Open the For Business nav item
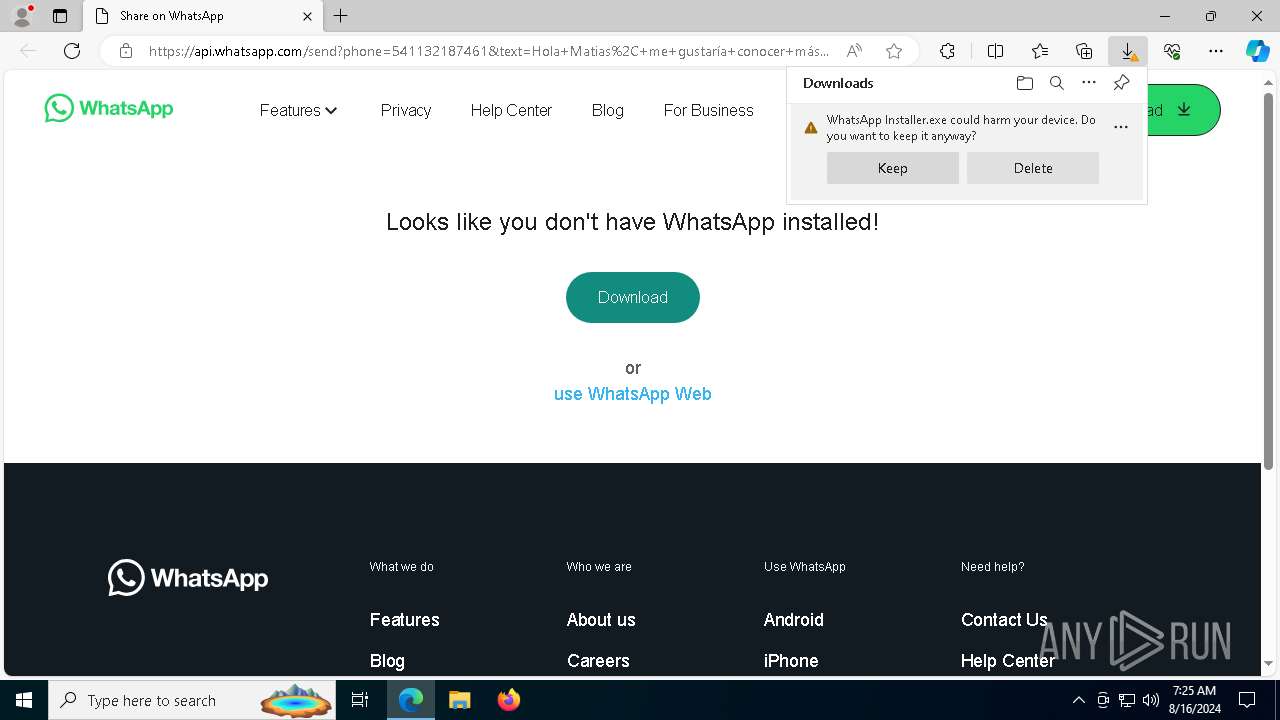 pyautogui.click(x=708, y=110)
